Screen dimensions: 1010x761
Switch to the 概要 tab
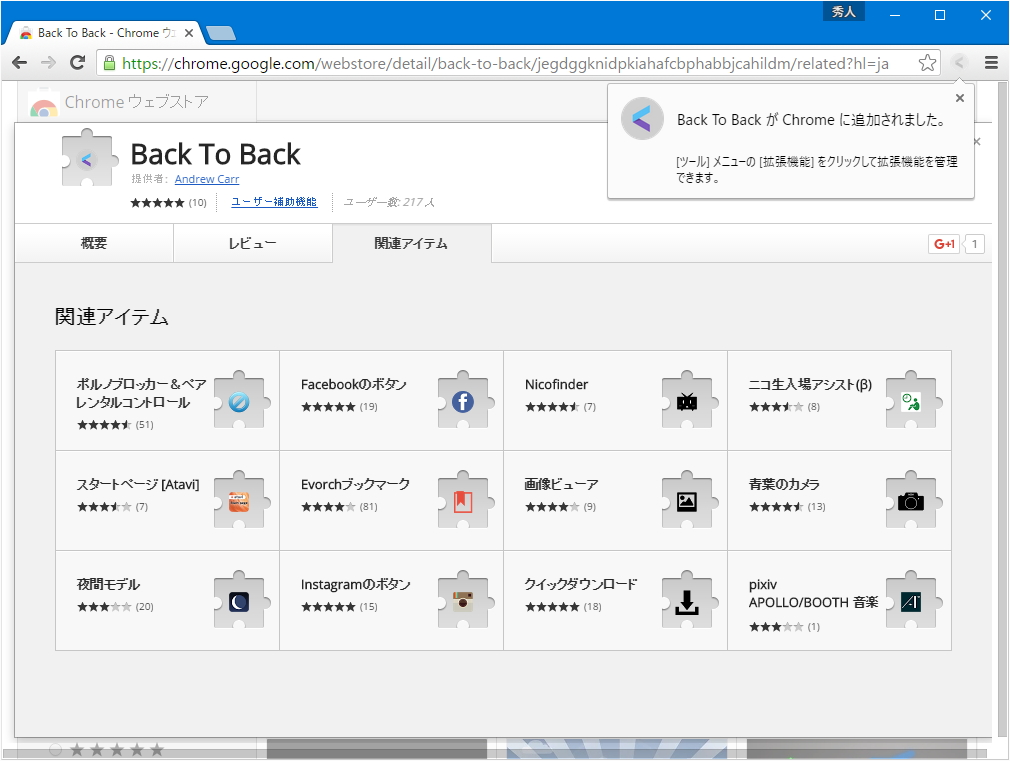coord(93,243)
